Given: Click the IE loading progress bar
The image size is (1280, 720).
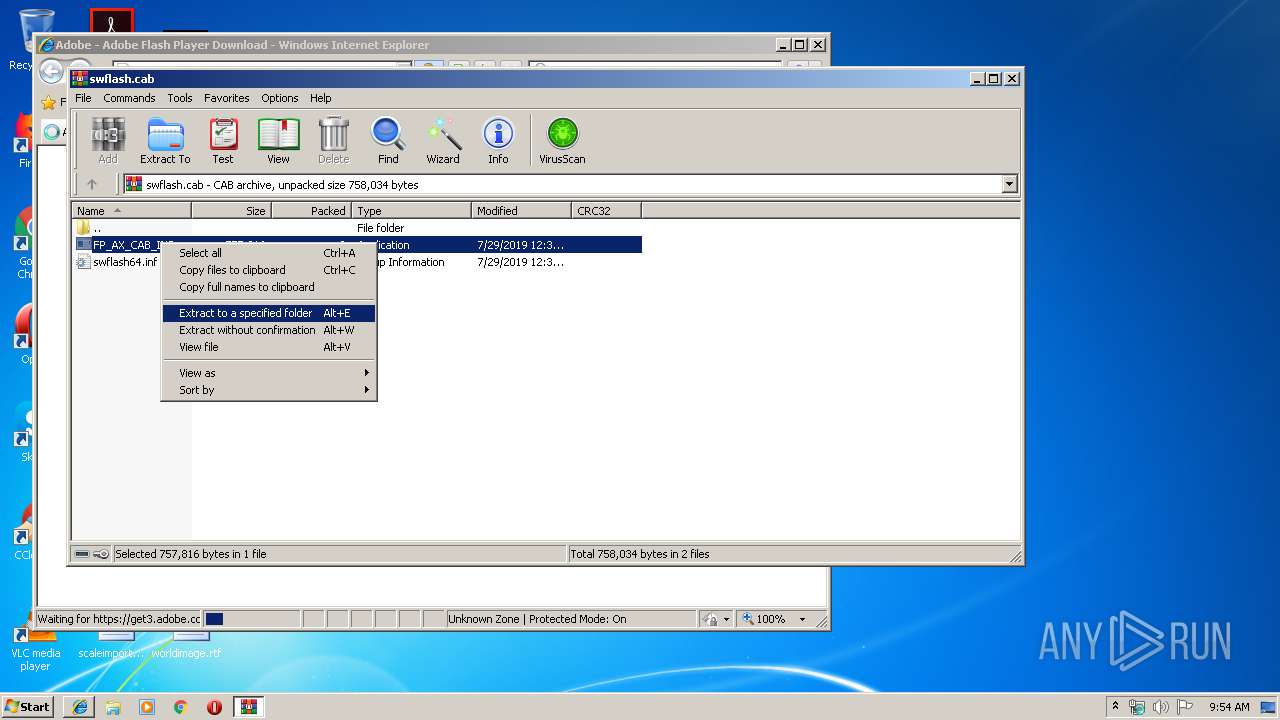Looking at the screenshot, I should 251,619.
